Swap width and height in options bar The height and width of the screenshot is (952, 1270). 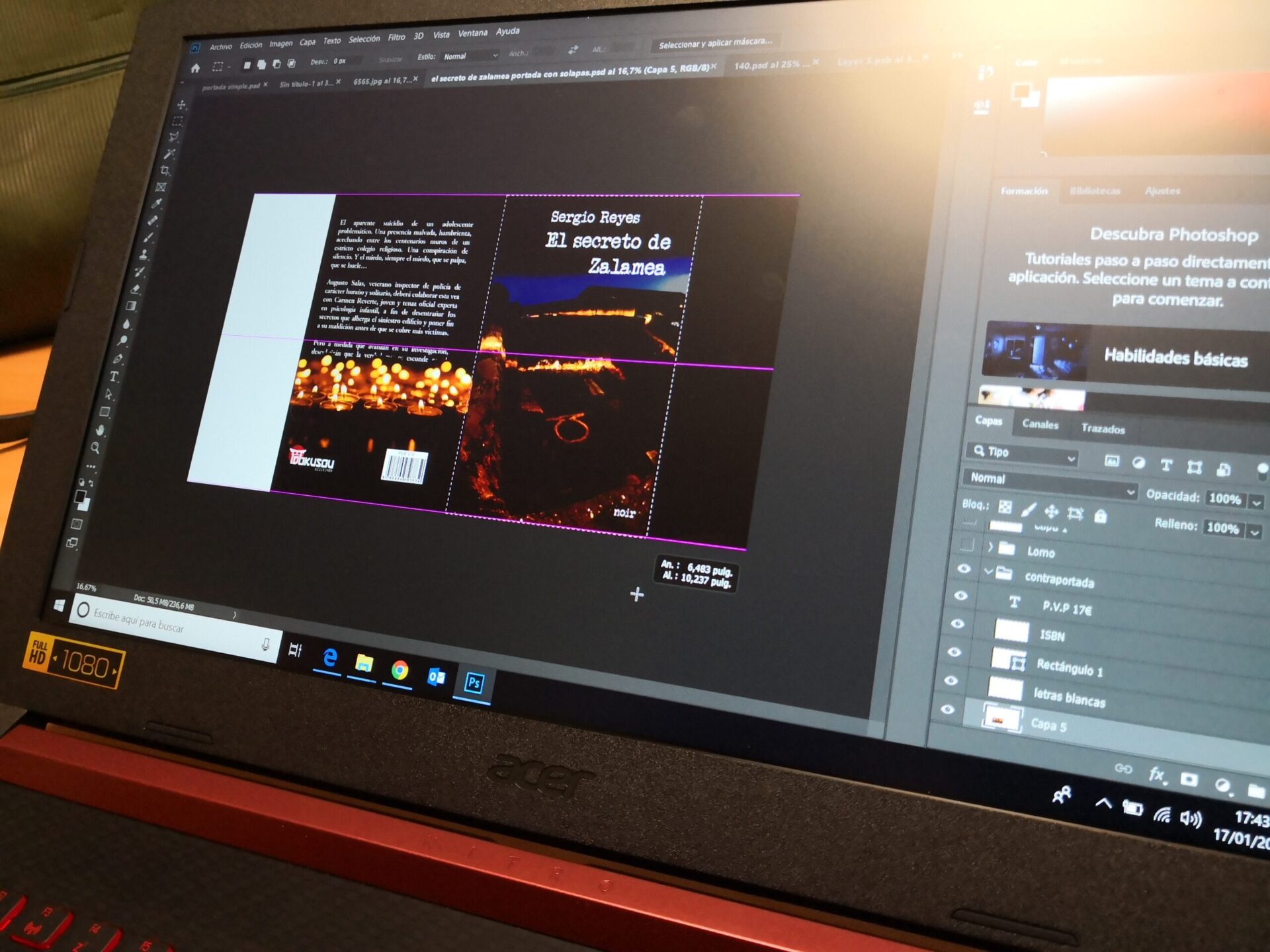(x=573, y=50)
